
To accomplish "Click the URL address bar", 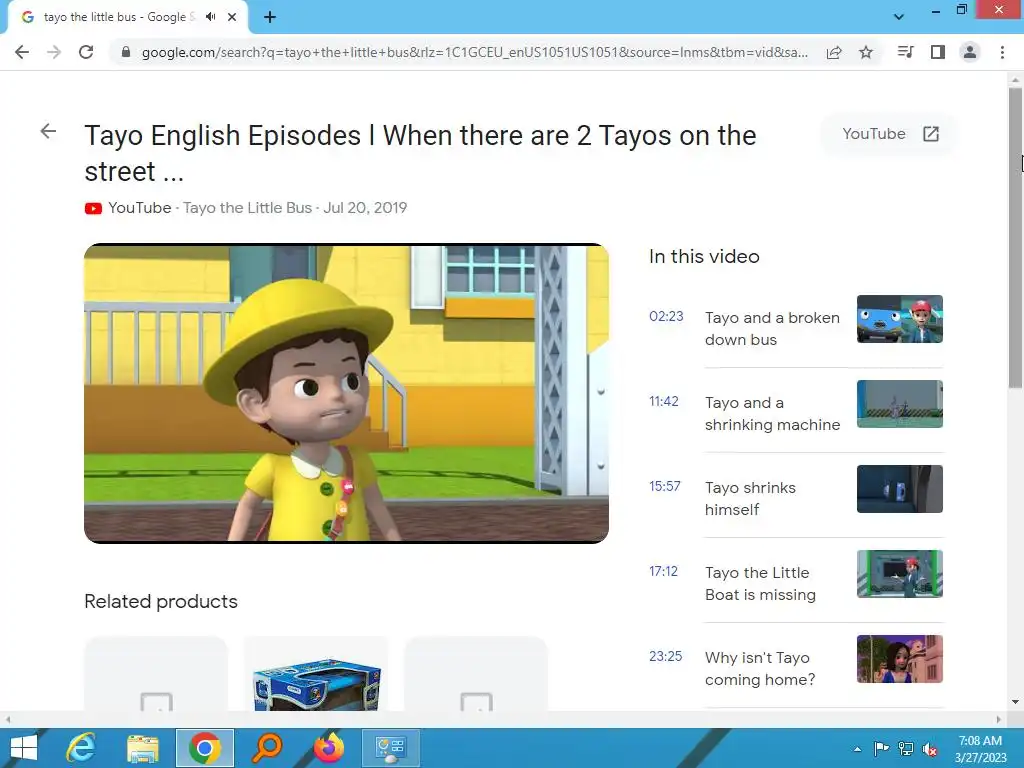I will pos(474,52).
